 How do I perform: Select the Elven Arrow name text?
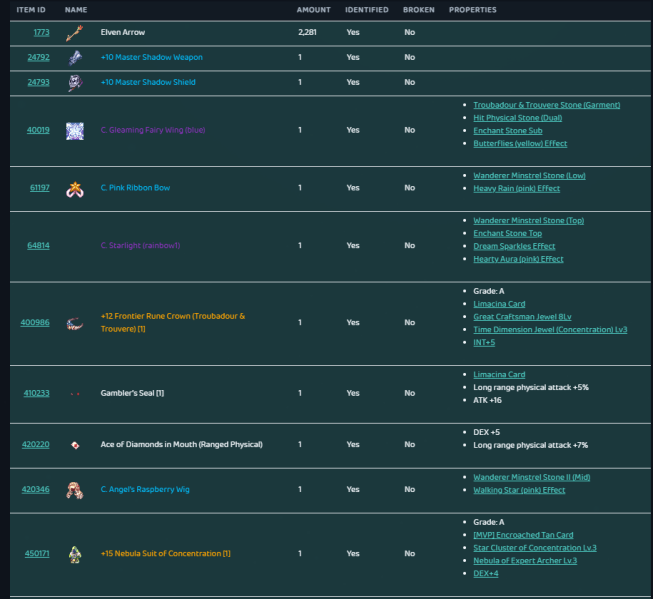pos(123,32)
